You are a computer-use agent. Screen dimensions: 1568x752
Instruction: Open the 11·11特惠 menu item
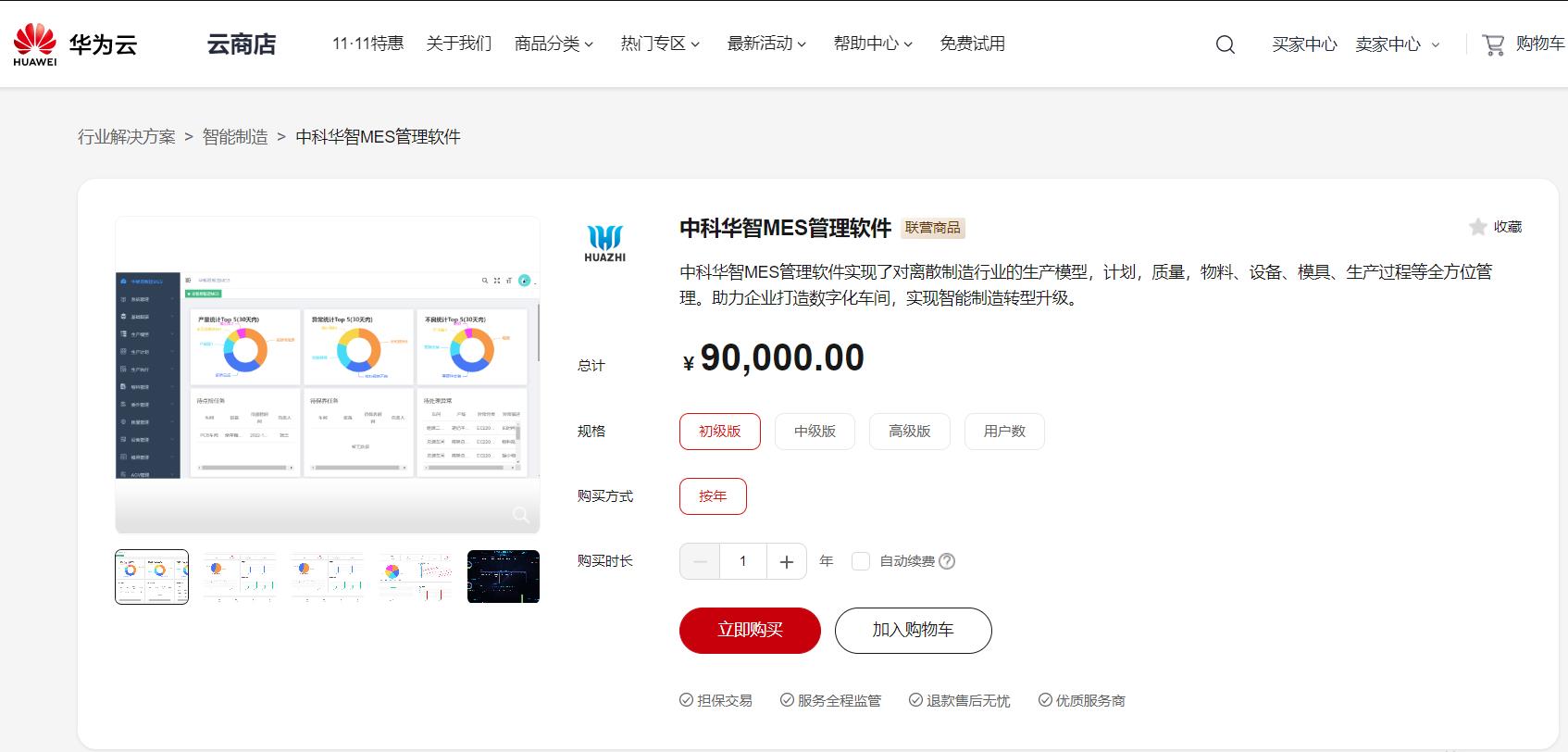click(367, 44)
